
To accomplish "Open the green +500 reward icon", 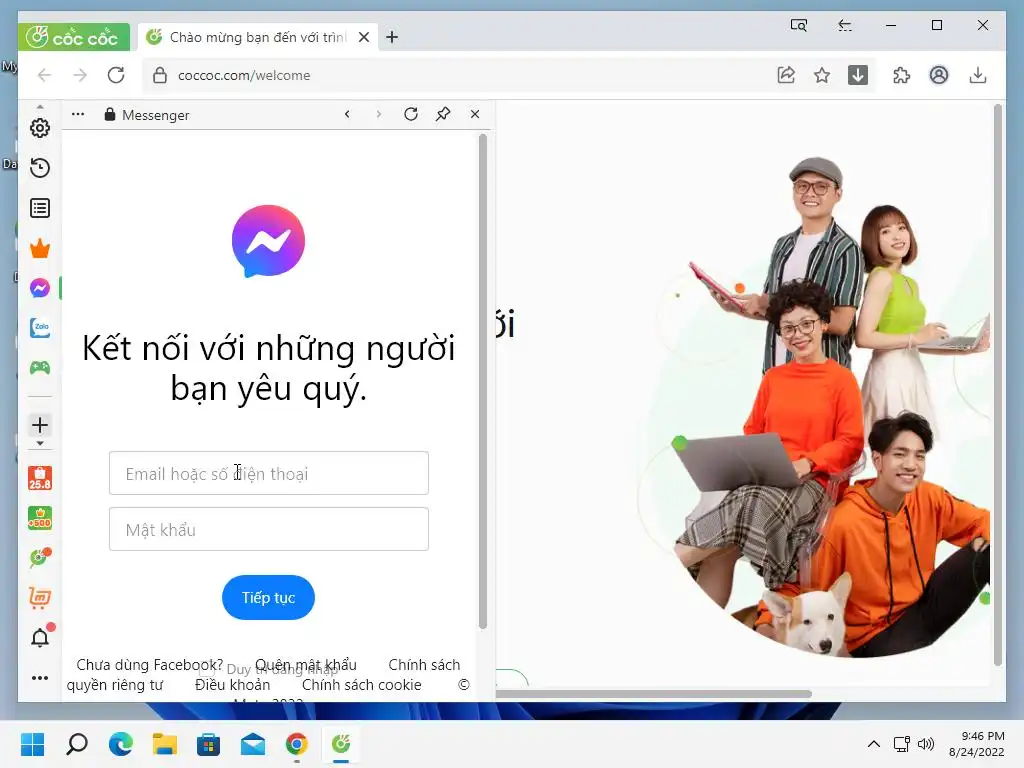I will pyautogui.click(x=40, y=518).
